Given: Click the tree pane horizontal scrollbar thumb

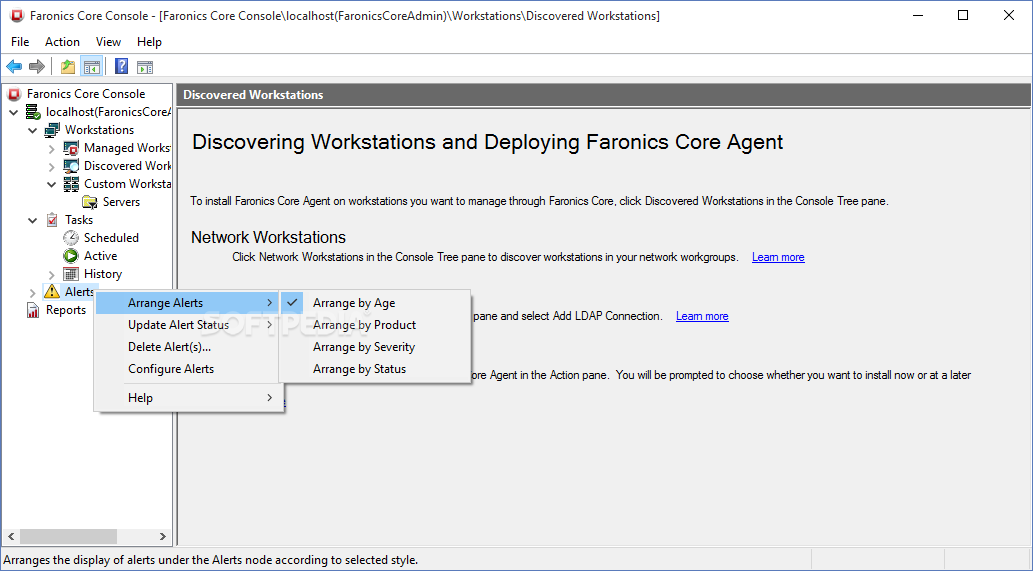Looking at the screenshot, I should pyautogui.click(x=69, y=536).
